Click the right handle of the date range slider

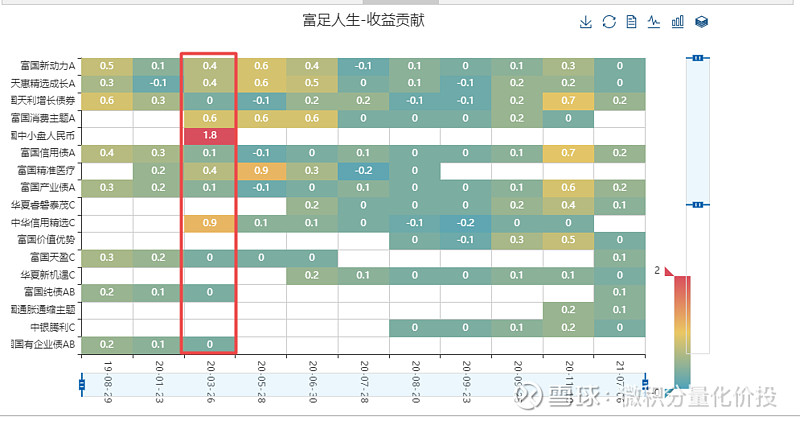[x=645, y=385]
